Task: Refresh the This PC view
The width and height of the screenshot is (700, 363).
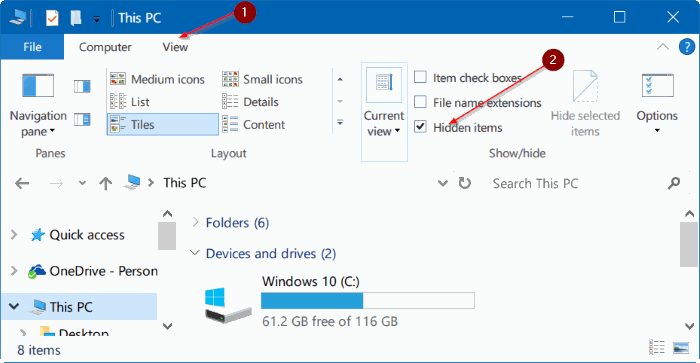Action: tap(465, 183)
